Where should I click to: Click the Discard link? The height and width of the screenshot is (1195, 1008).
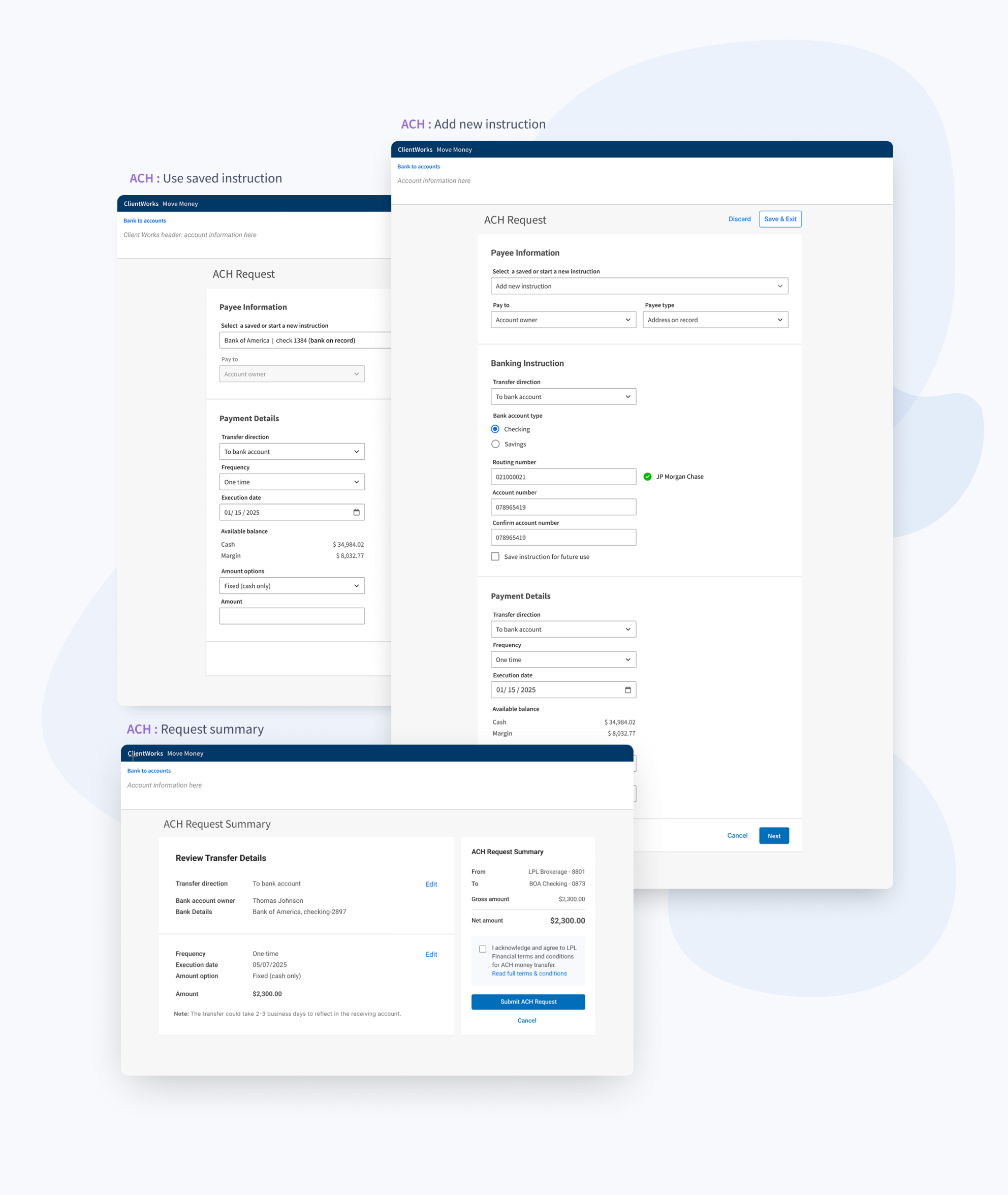point(739,219)
